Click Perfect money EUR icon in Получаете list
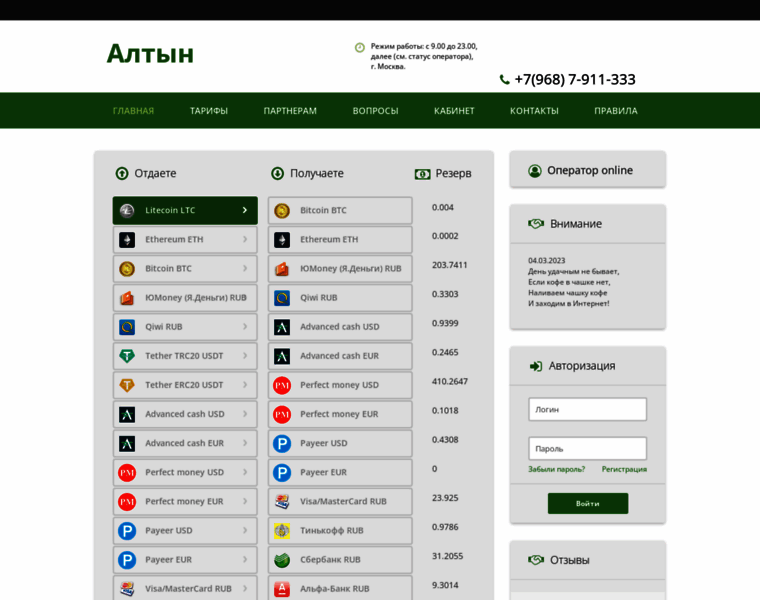Viewport: 760px width, 600px height. pyautogui.click(x=282, y=414)
